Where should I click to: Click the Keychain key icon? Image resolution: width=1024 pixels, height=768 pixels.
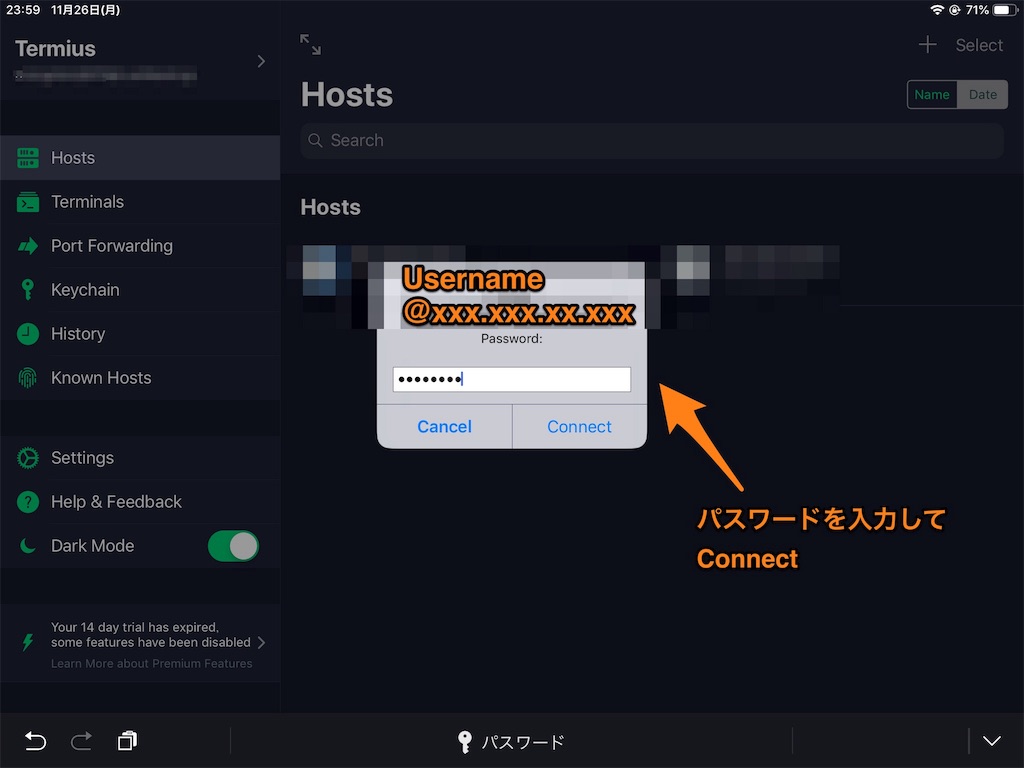tap(27, 289)
